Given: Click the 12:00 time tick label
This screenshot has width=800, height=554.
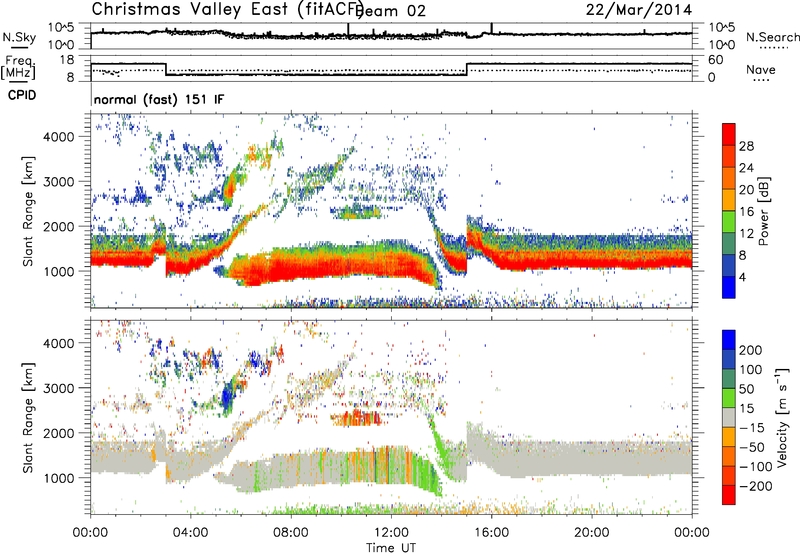Looking at the screenshot, I should (x=391, y=533).
